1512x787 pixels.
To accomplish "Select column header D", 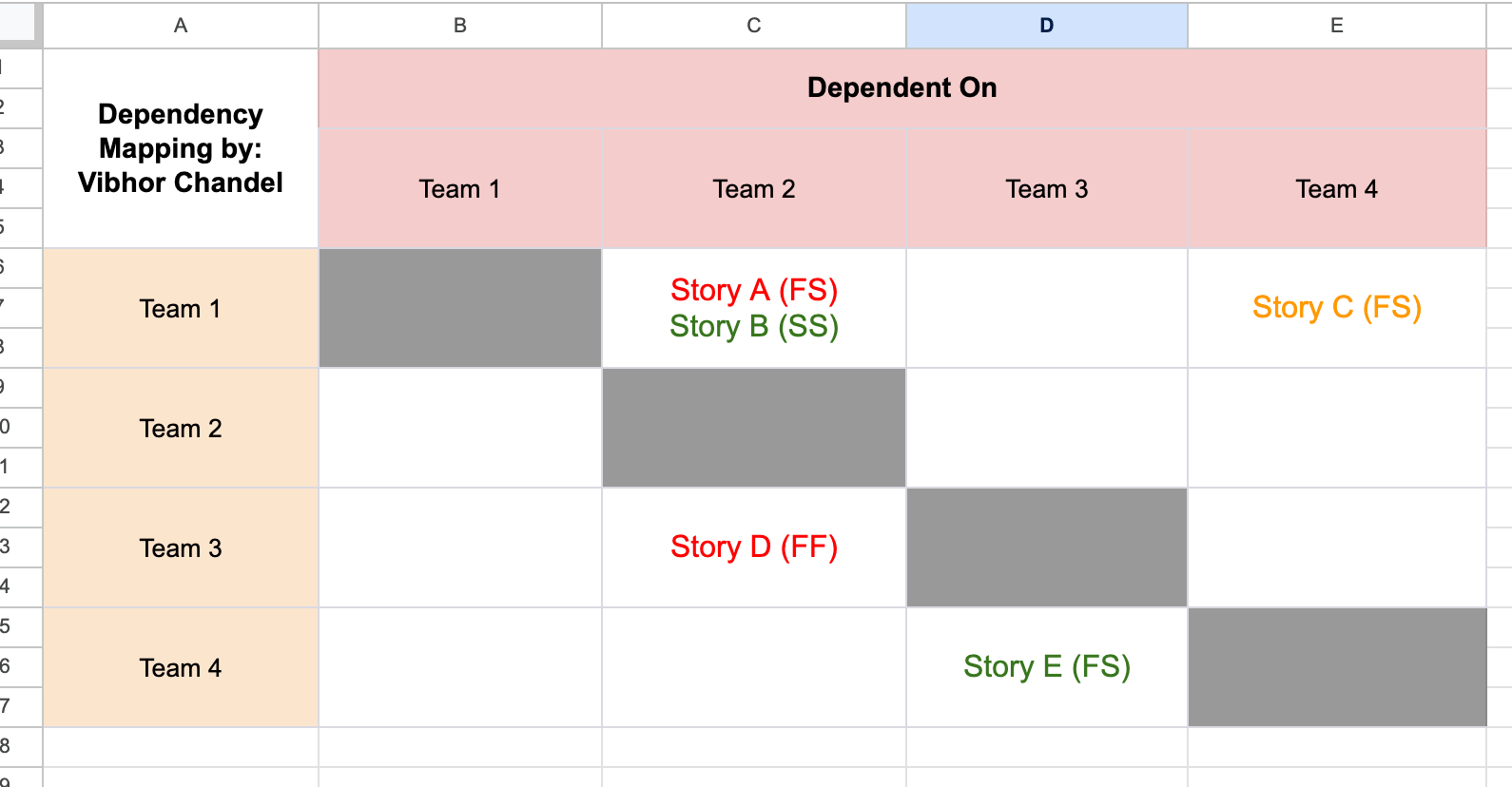I will tap(1046, 26).
